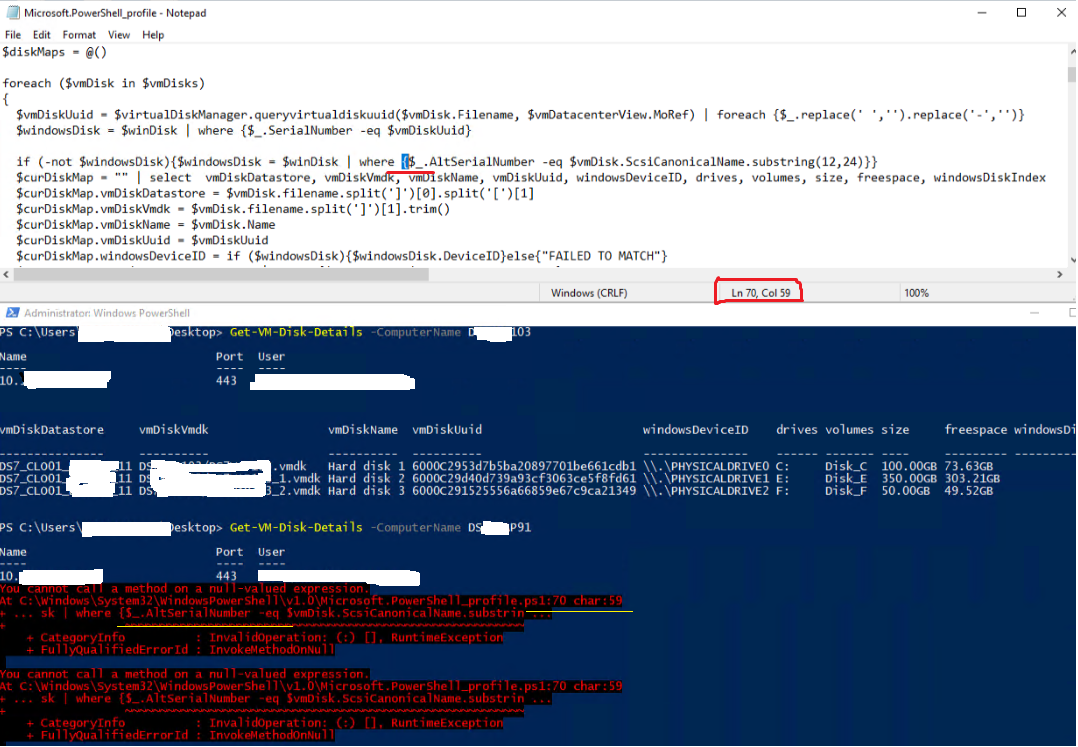Click the UUID "6000C2953d7b5ba20897701be661cdb1"
The width and height of the screenshot is (1078, 747).
click(x=524, y=467)
